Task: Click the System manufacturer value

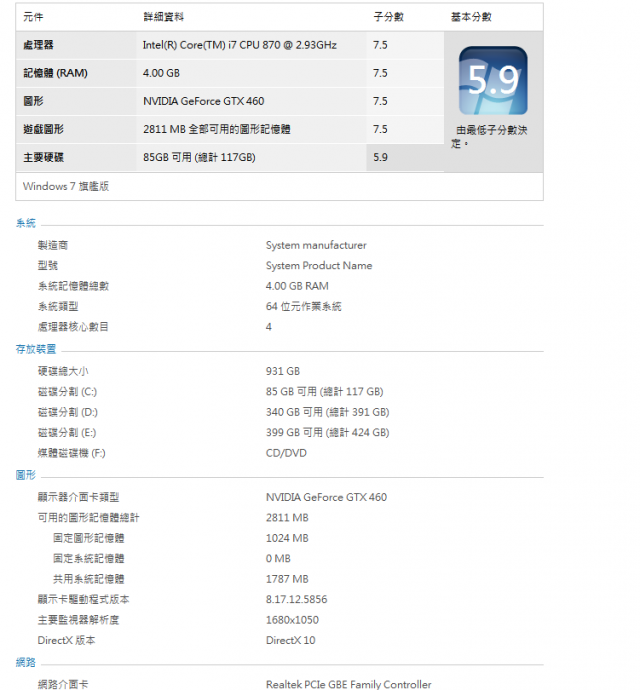Action: pos(316,245)
